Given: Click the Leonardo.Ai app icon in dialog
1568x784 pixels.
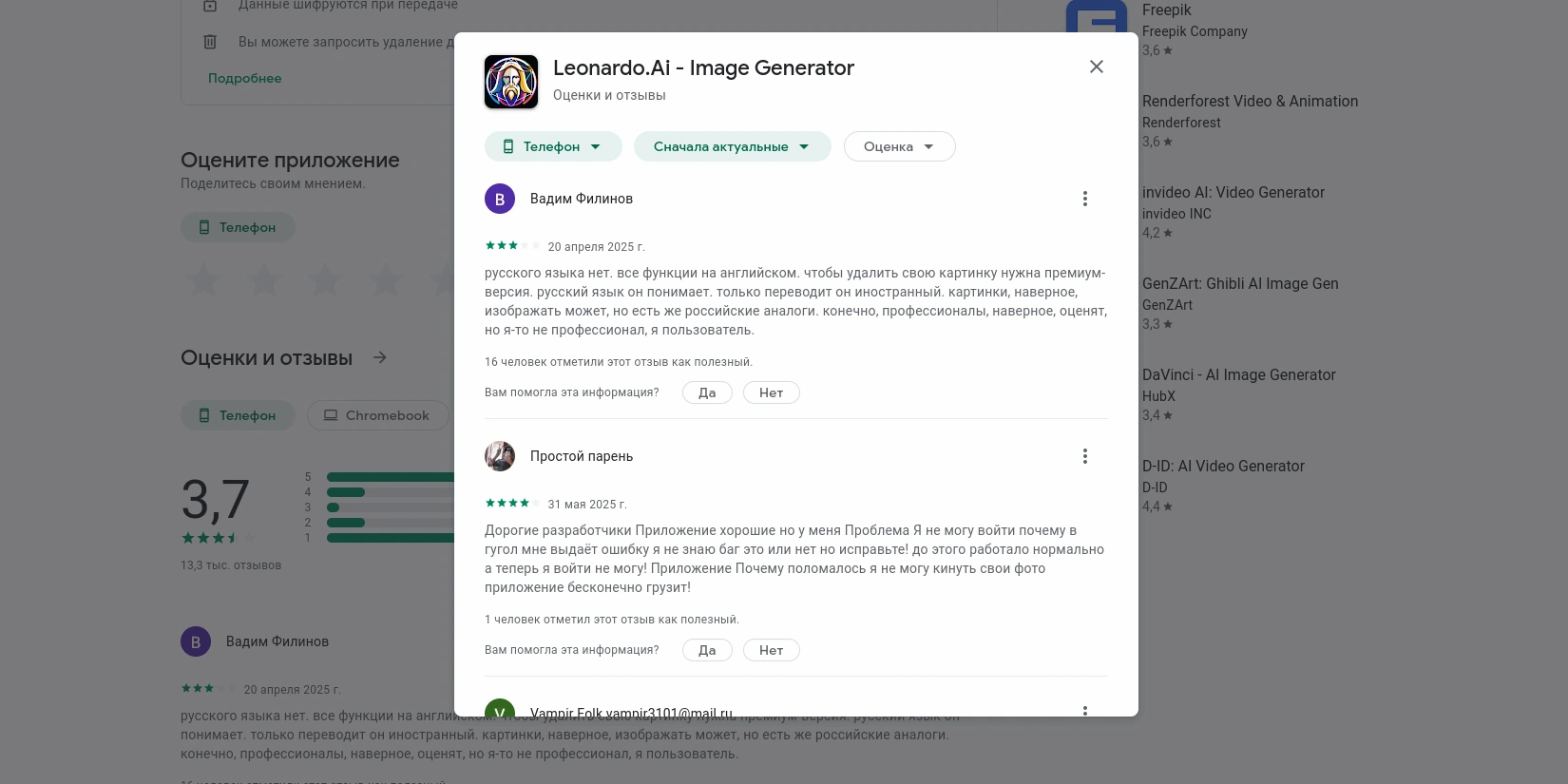Looking at the screenshot, I should pyautogui.click(x=511, y=82).
